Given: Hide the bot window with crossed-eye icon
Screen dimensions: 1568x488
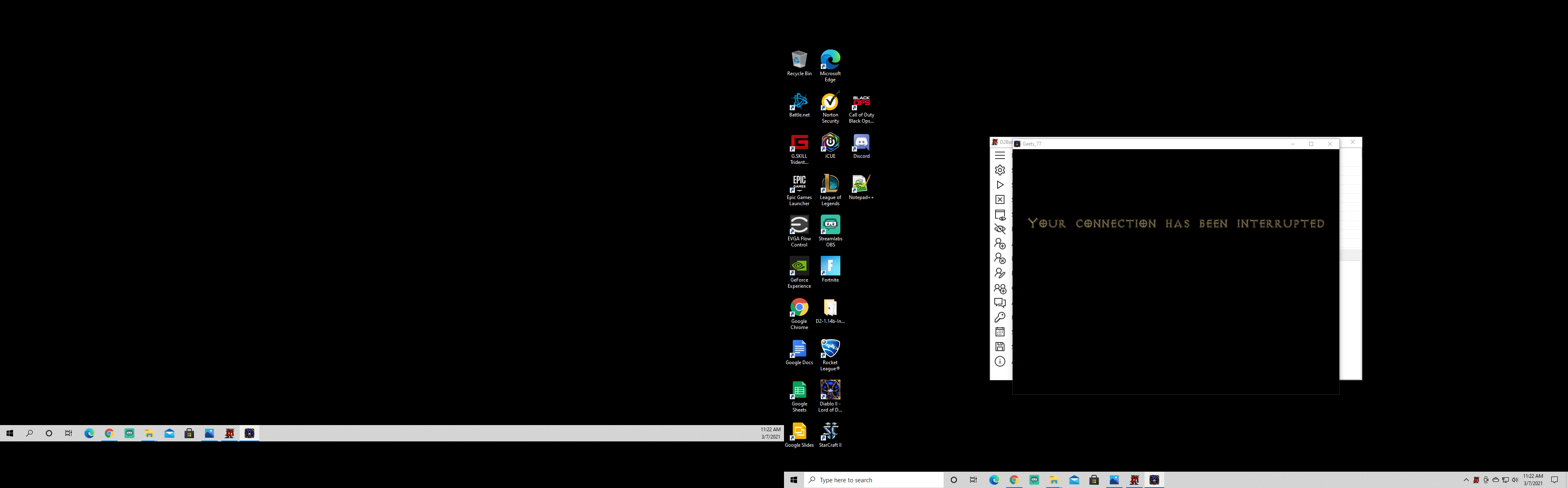Looking at the screenshot, I should 1000,229.
